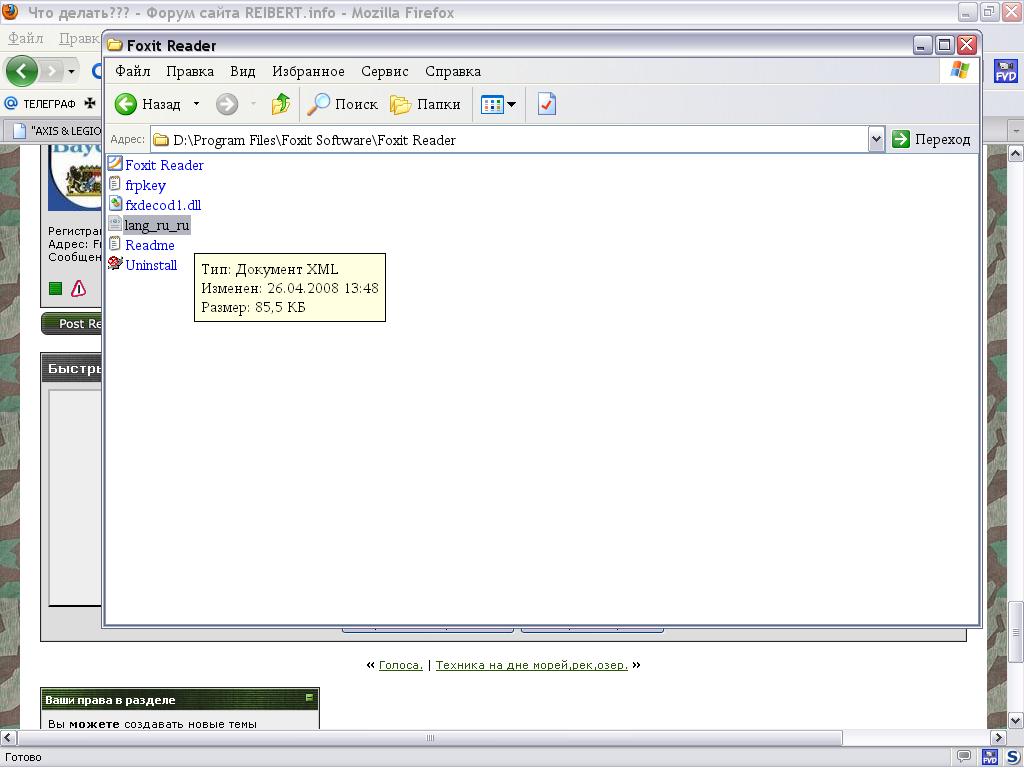
Task: Click the FVD icon in Firefox toolbar
Action: click(1004, 72)
